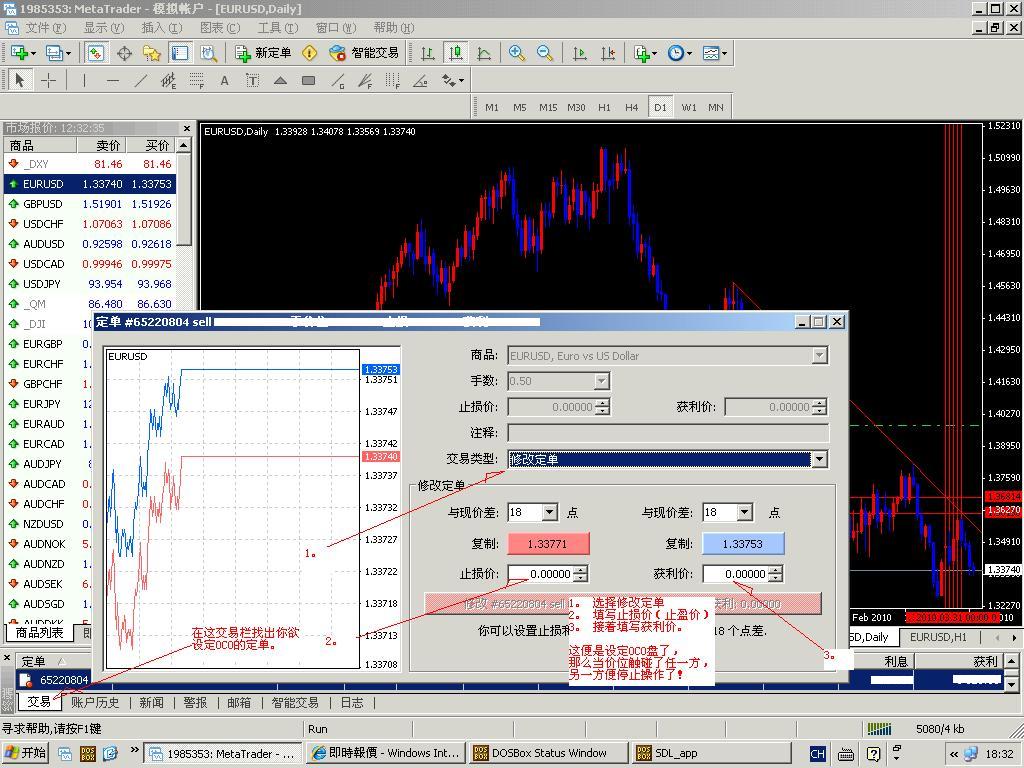Open the Templates toolbar icon
1024x768 pixels.
pos(711,53)
